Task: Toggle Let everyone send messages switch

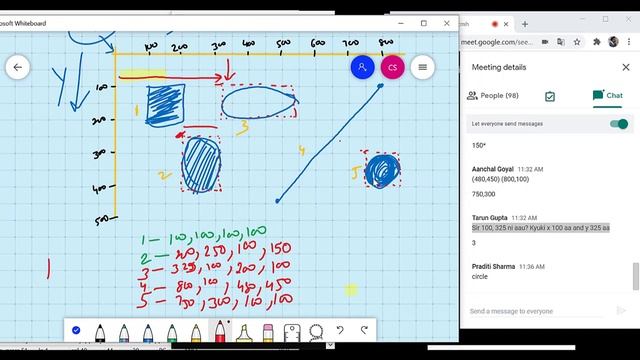Action: tap(619, 124)
